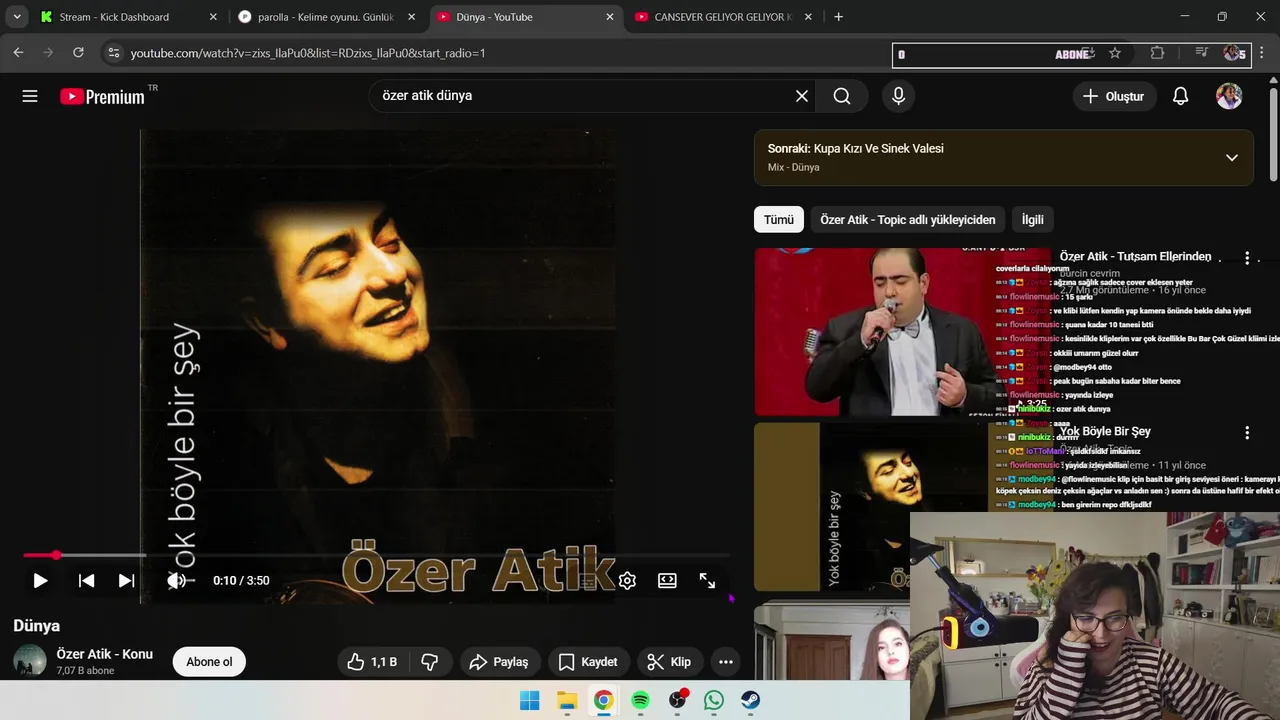Start voice search with the microphone icon
Screen dimensions: 1280x720
(898, 96)
